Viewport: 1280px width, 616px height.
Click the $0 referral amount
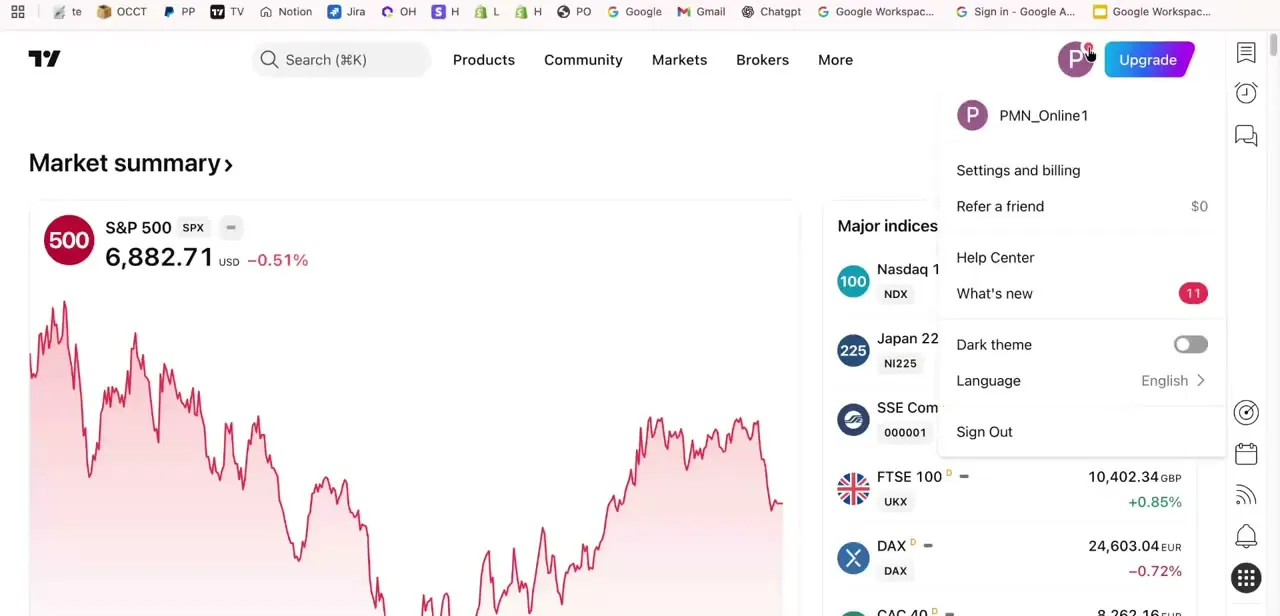pos(1199,206)
